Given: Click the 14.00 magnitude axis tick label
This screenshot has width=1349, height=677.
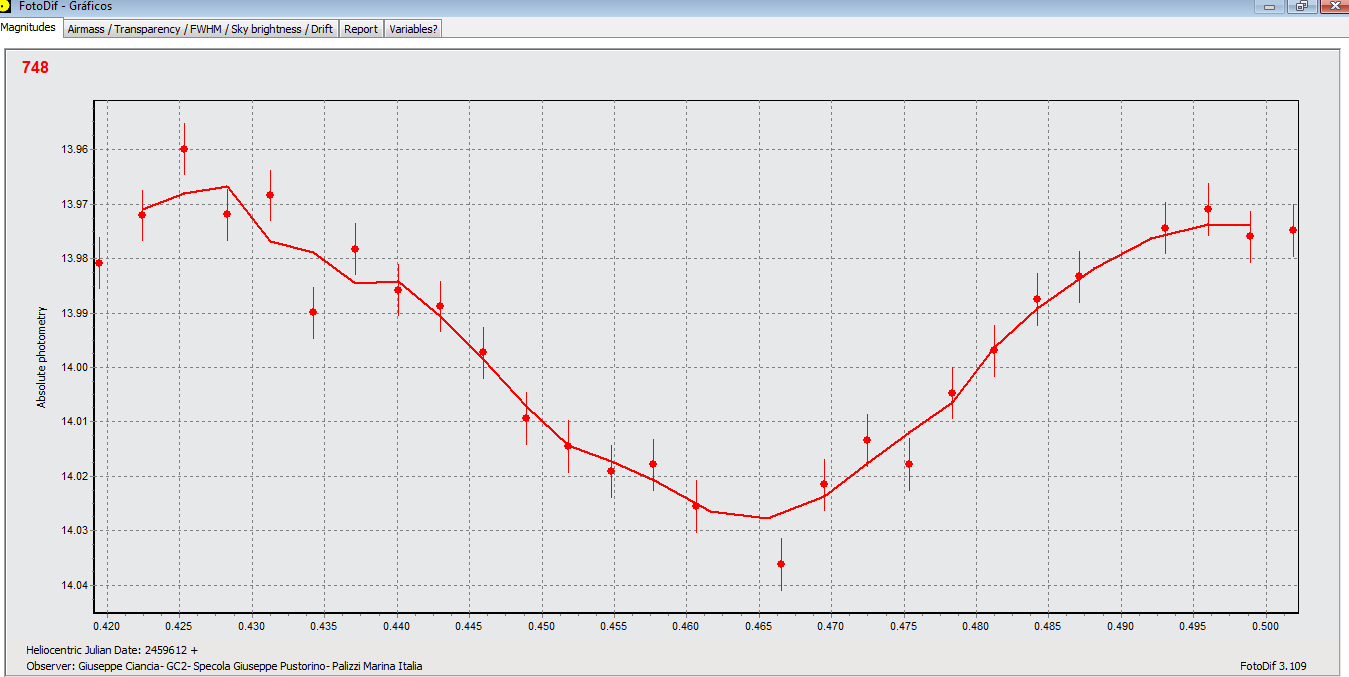Looking at the screenshot, I should tap(75, 367).
